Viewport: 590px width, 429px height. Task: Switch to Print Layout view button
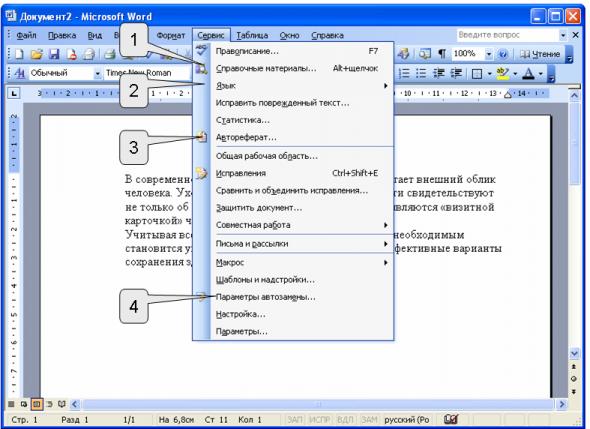(36, 404)
